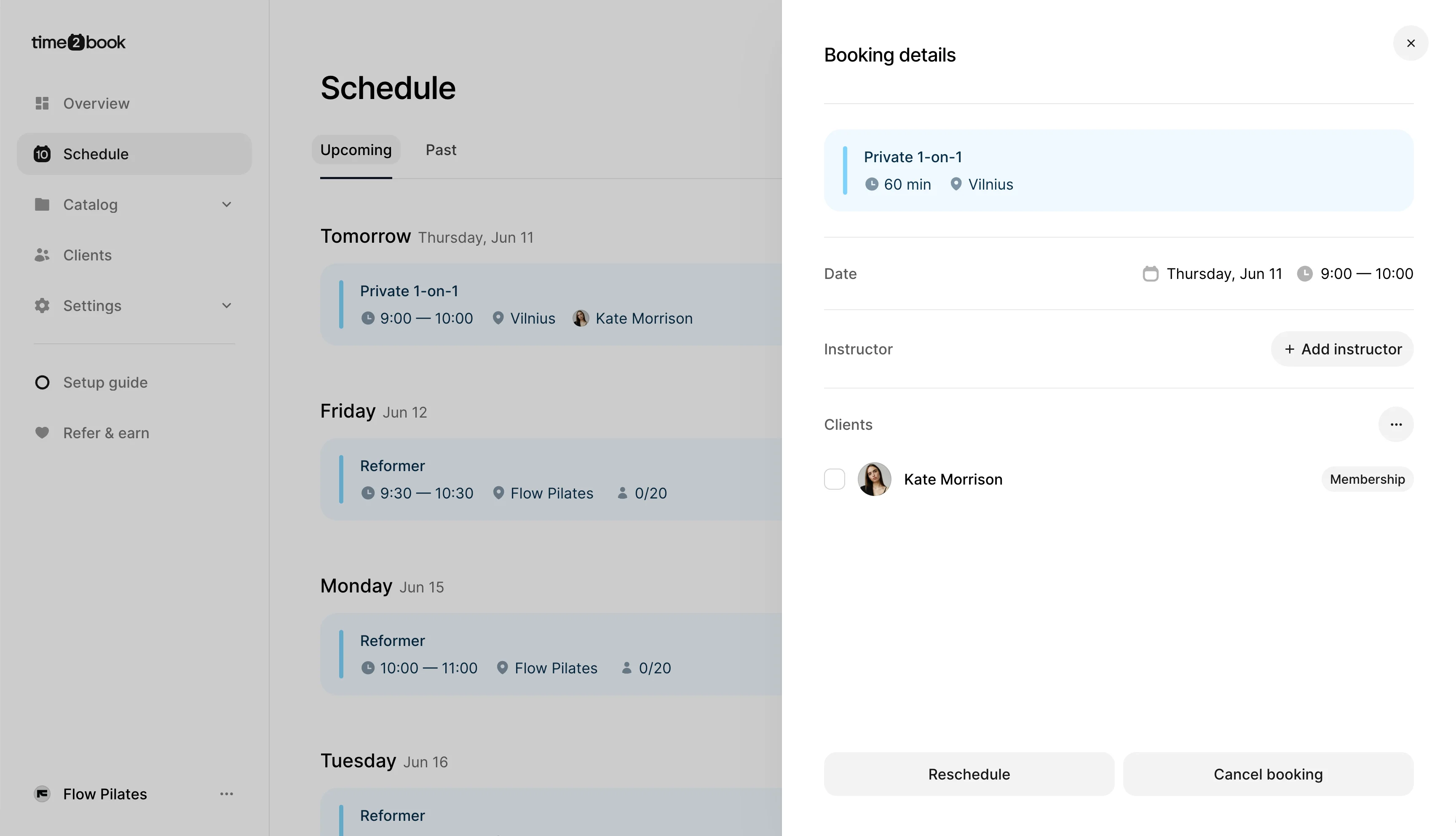The height and width of the screenshot is (836, 1456).
Task: Click the Reschedule button
Action: (969, 774)
